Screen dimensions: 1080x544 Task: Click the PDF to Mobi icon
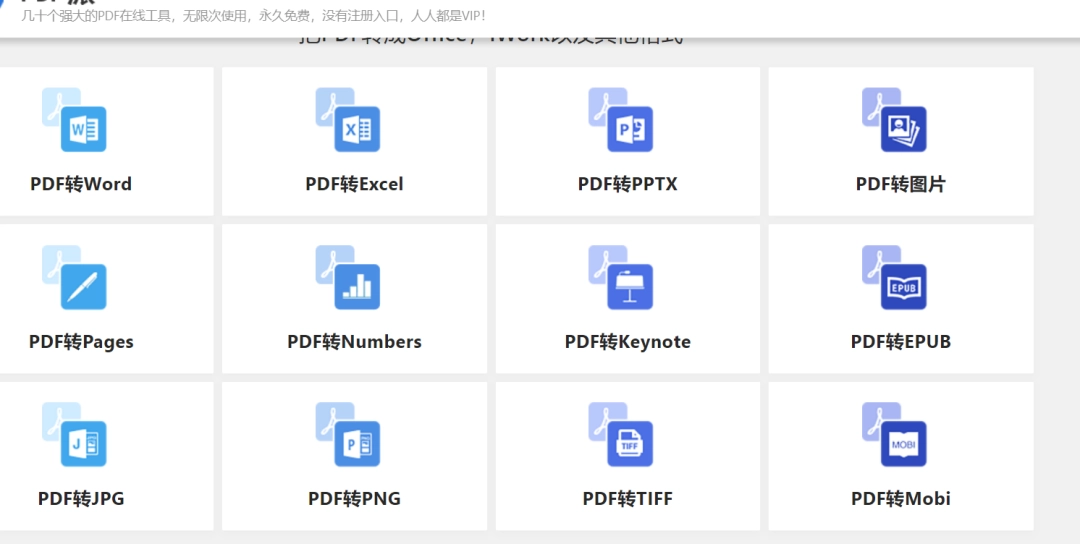pyautogui.click(x=894, y=435)
